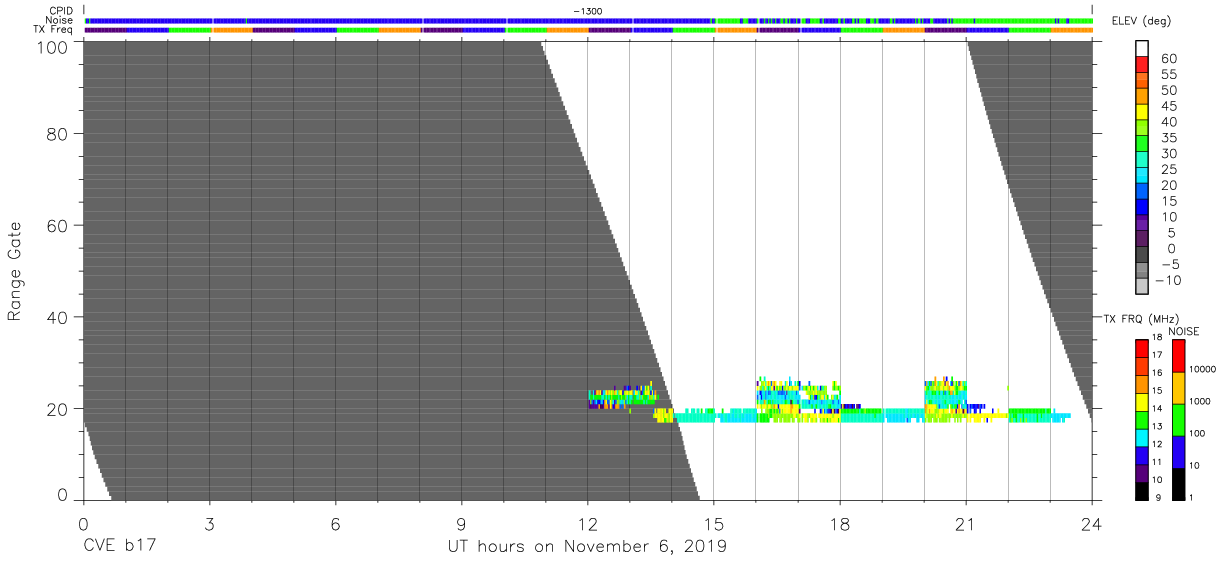Select the blue swatch in the NOISE scale
The height and width of the screenshot is (567, 1228).
[x=1178, y=451]
